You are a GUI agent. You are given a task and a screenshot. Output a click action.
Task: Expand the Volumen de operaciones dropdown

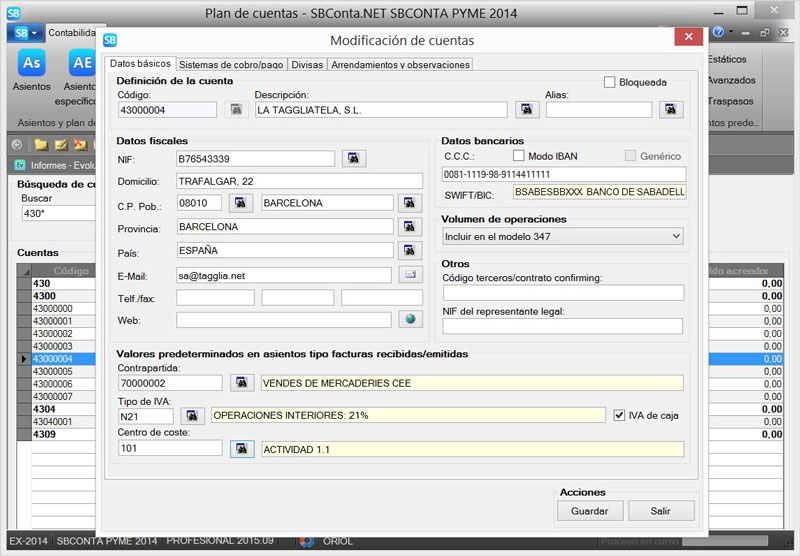pos(676,236)
